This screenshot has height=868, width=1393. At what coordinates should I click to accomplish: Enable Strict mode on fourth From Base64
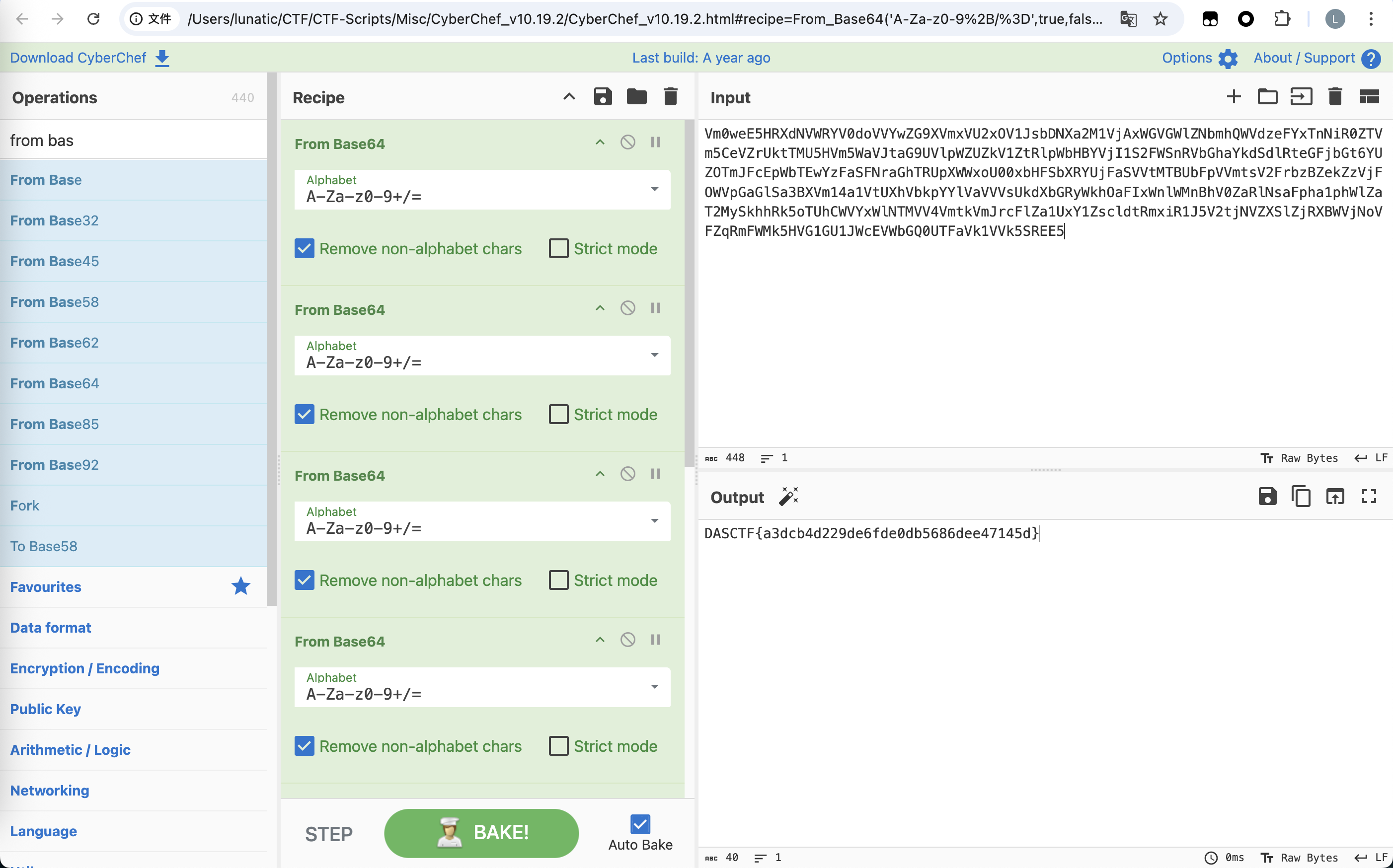(559, 746)
